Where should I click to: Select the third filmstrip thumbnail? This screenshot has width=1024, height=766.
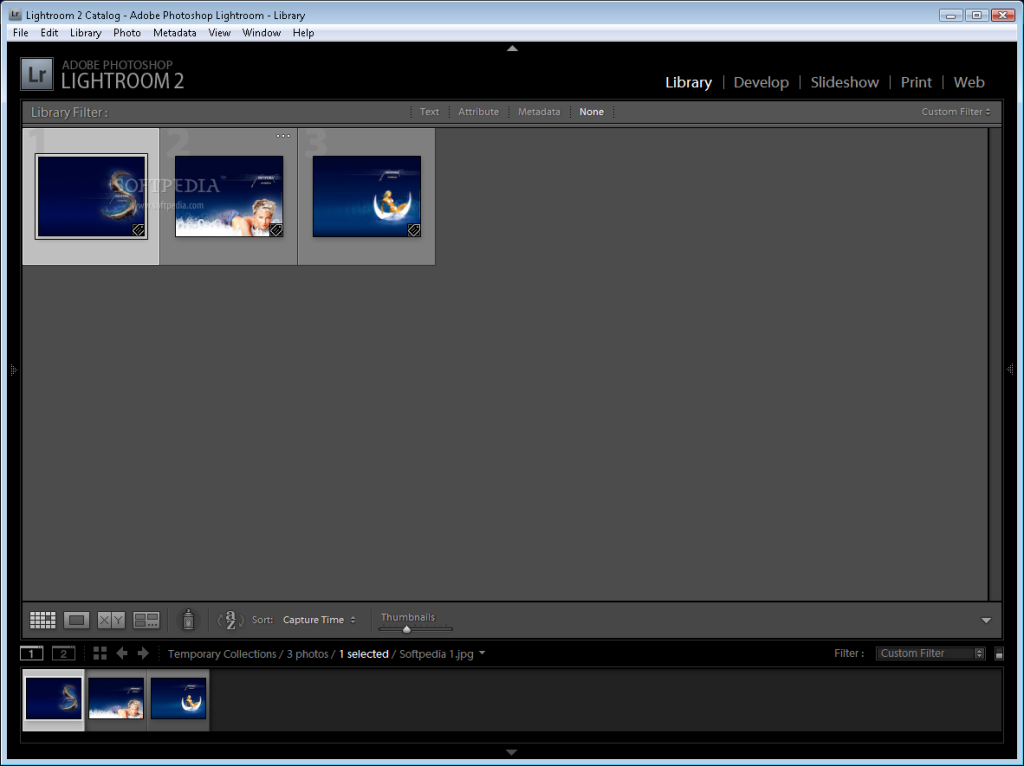pos(178,698)
